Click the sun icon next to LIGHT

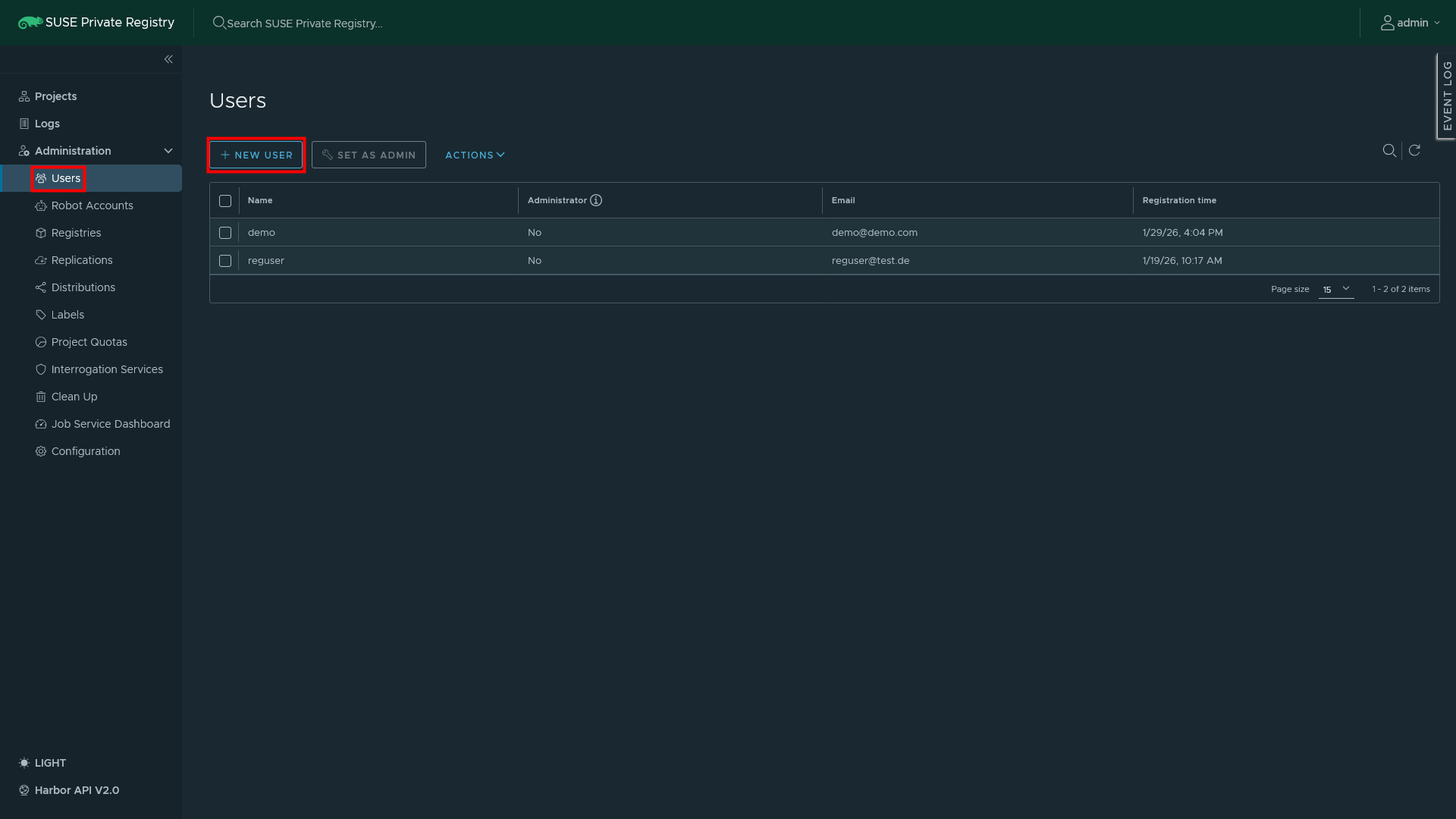tap(24, 763)
